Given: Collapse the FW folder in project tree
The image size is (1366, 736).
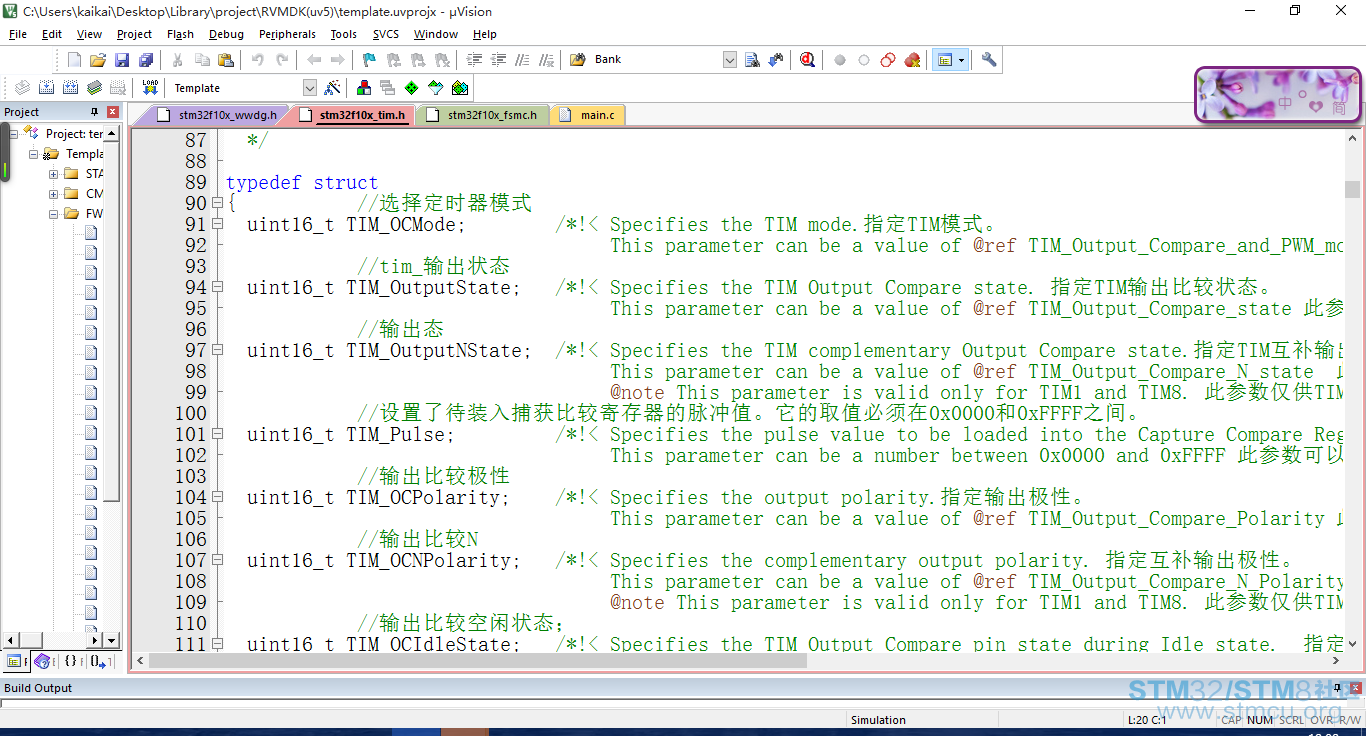Looking at the screenshot, I should tap(54, 214).
